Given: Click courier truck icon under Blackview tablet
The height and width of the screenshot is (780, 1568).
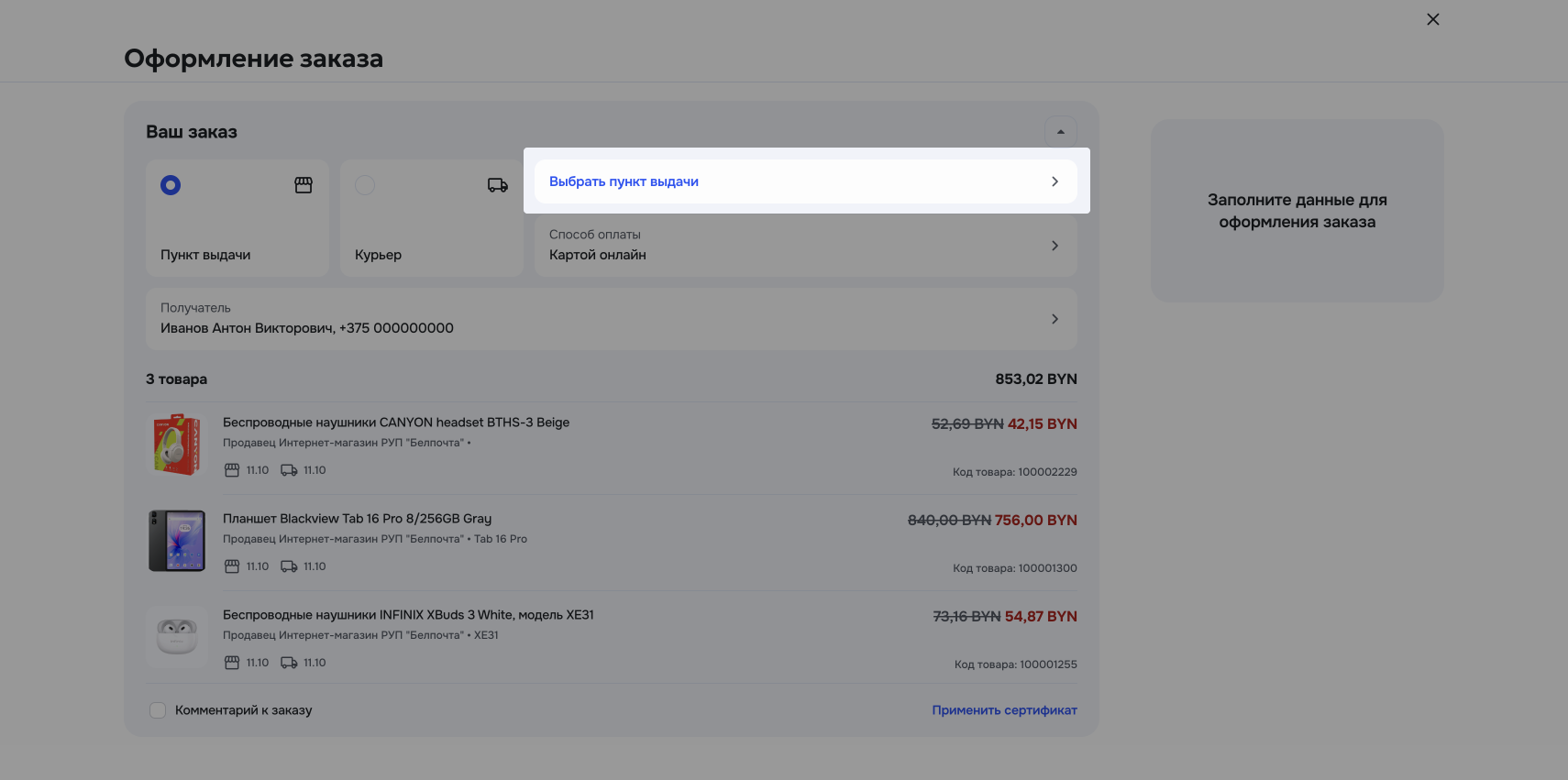Looking at the screenshot, I should tap(289, 566).
